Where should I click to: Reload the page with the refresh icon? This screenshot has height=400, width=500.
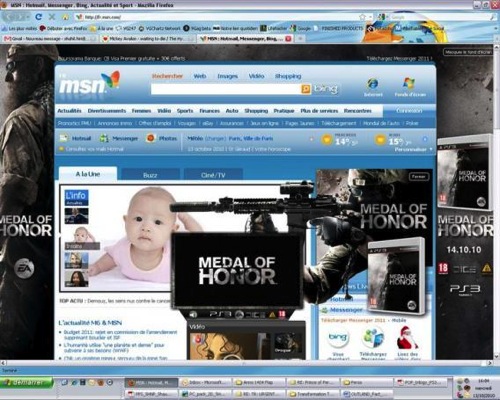[x=39, y=17]
